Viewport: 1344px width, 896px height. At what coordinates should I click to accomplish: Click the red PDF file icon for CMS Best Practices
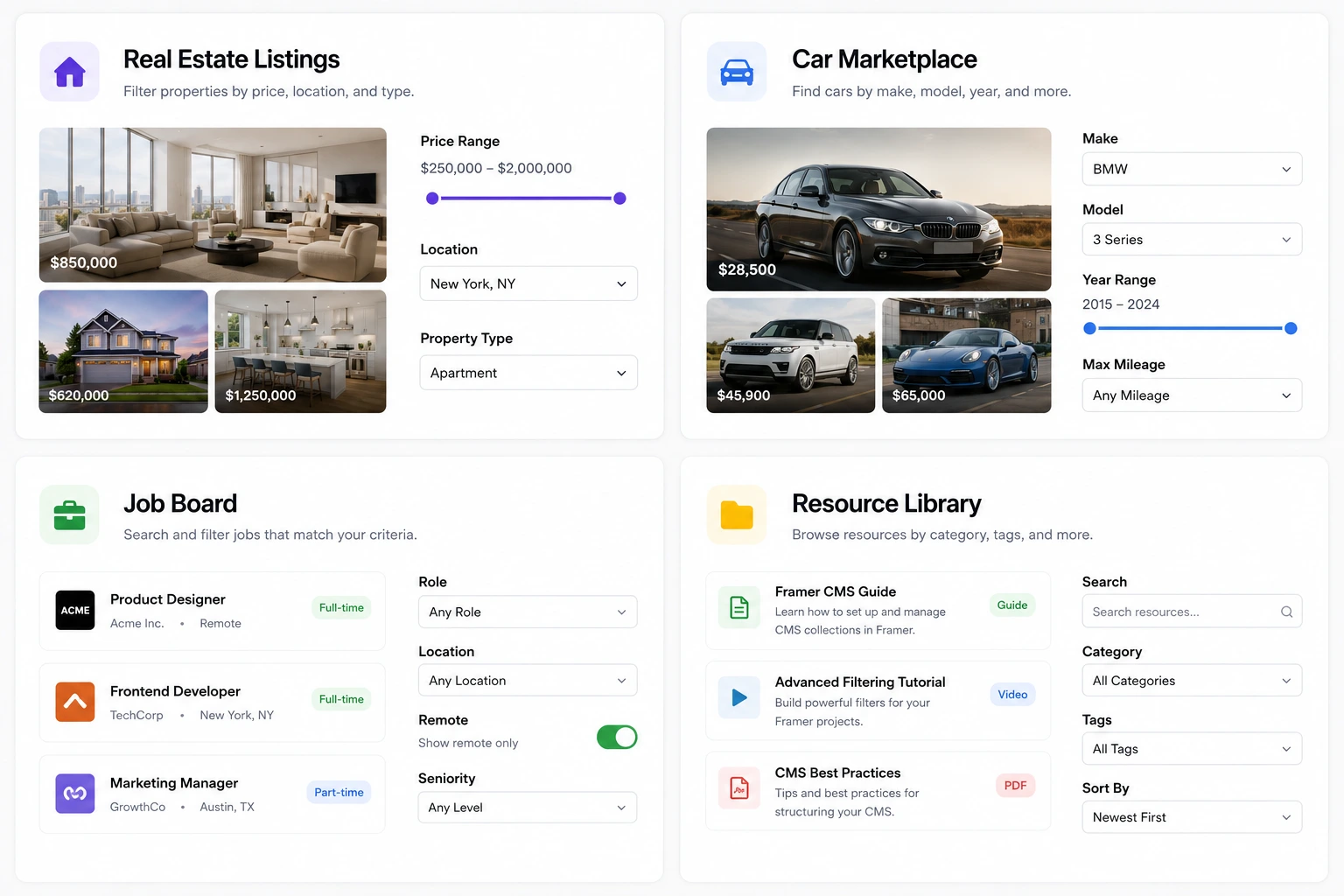pyautogui.click(x=739, y=788)
